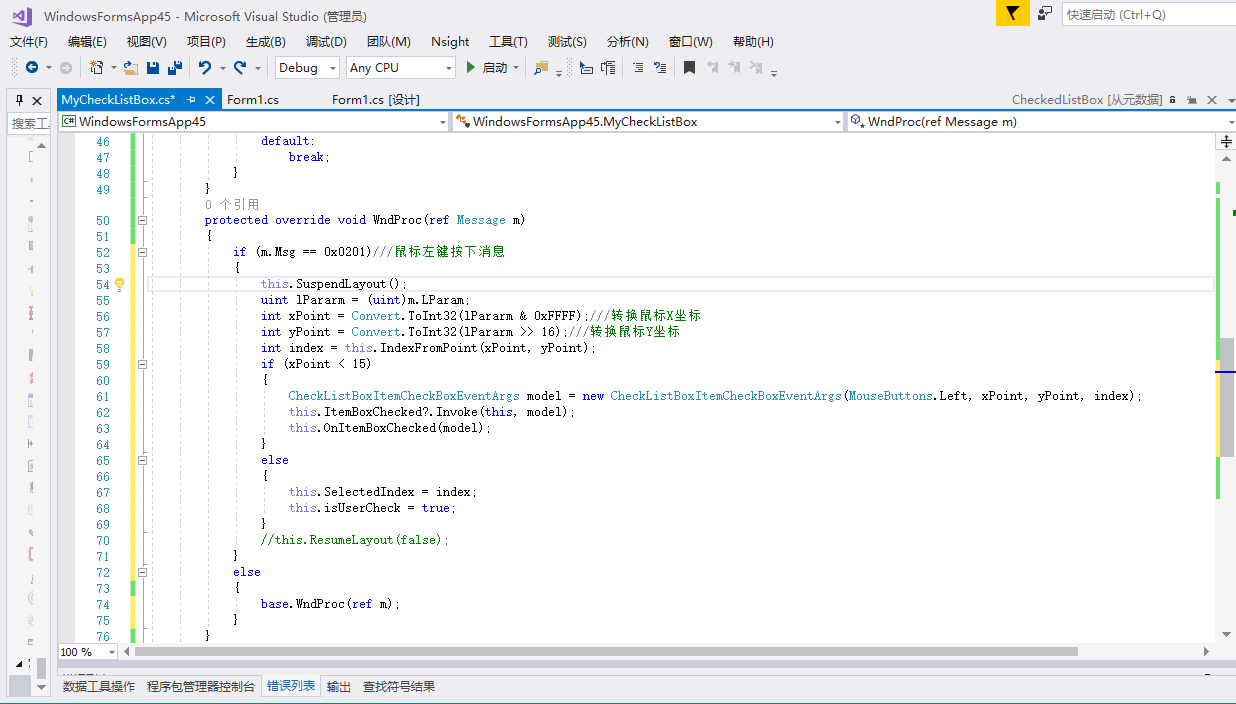Toggle a bookmark with the bookmark icon
Image resolution: width=1236 pixels, height=704 pixels.
click(x=689, y=68)
